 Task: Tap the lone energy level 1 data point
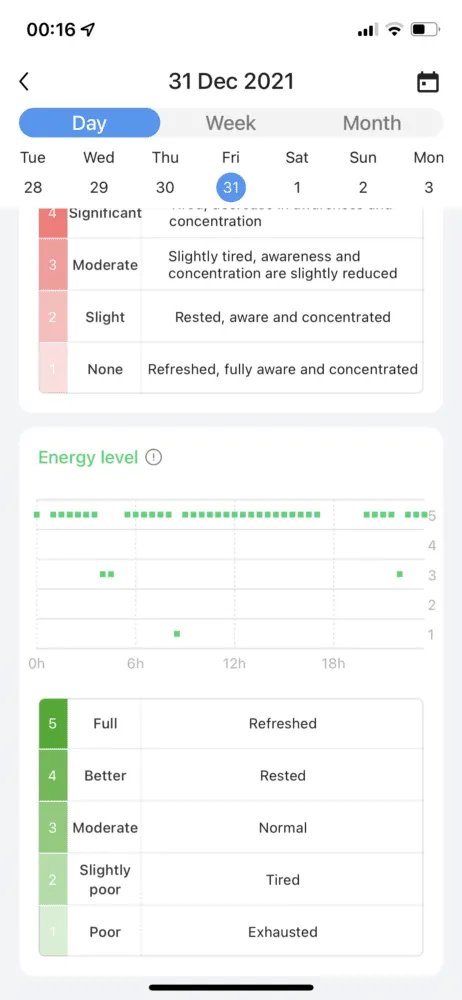pyautogui.click(x=177, y=633)
